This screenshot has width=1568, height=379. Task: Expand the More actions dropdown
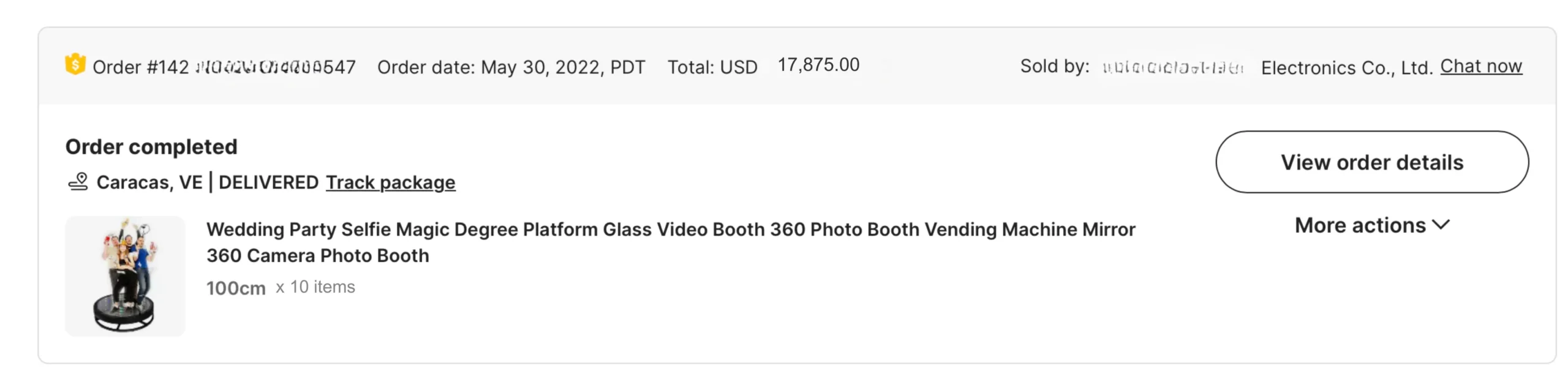(x=1371, y=225)
